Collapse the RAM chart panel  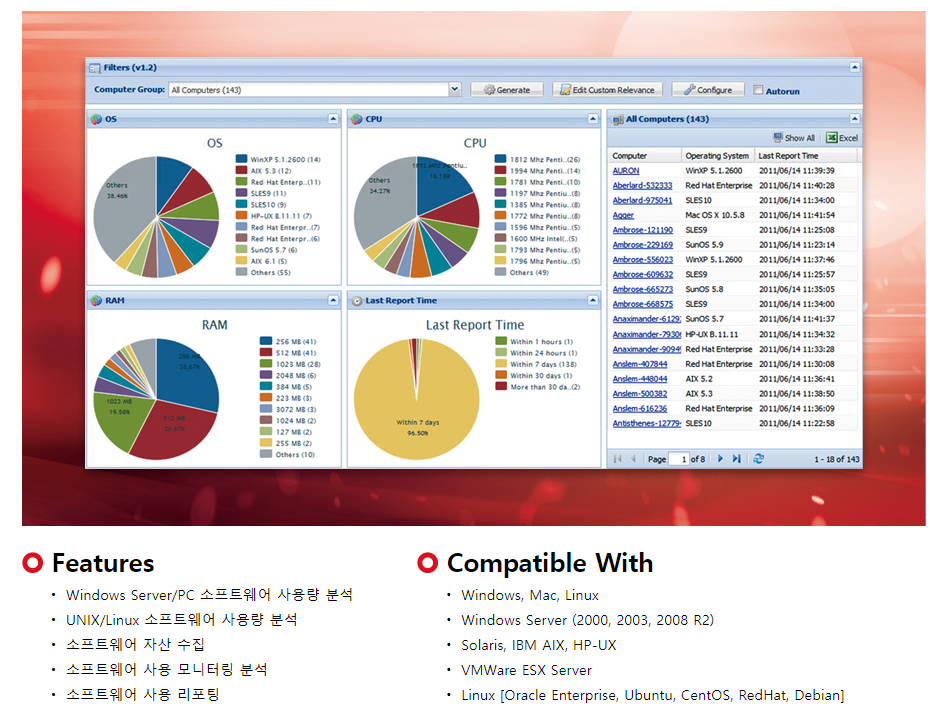point(333,300)
